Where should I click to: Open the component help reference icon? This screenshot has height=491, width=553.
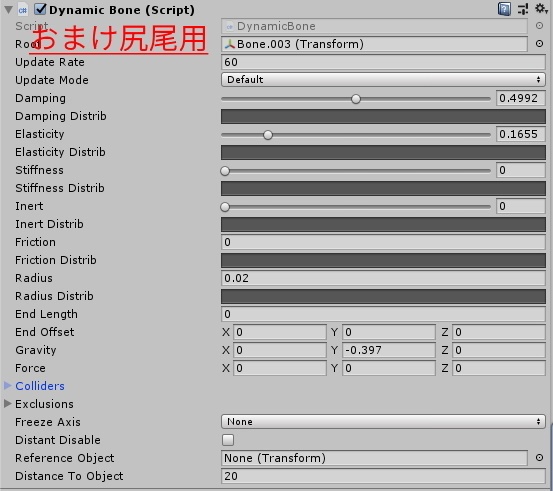[x=504, y=9]
